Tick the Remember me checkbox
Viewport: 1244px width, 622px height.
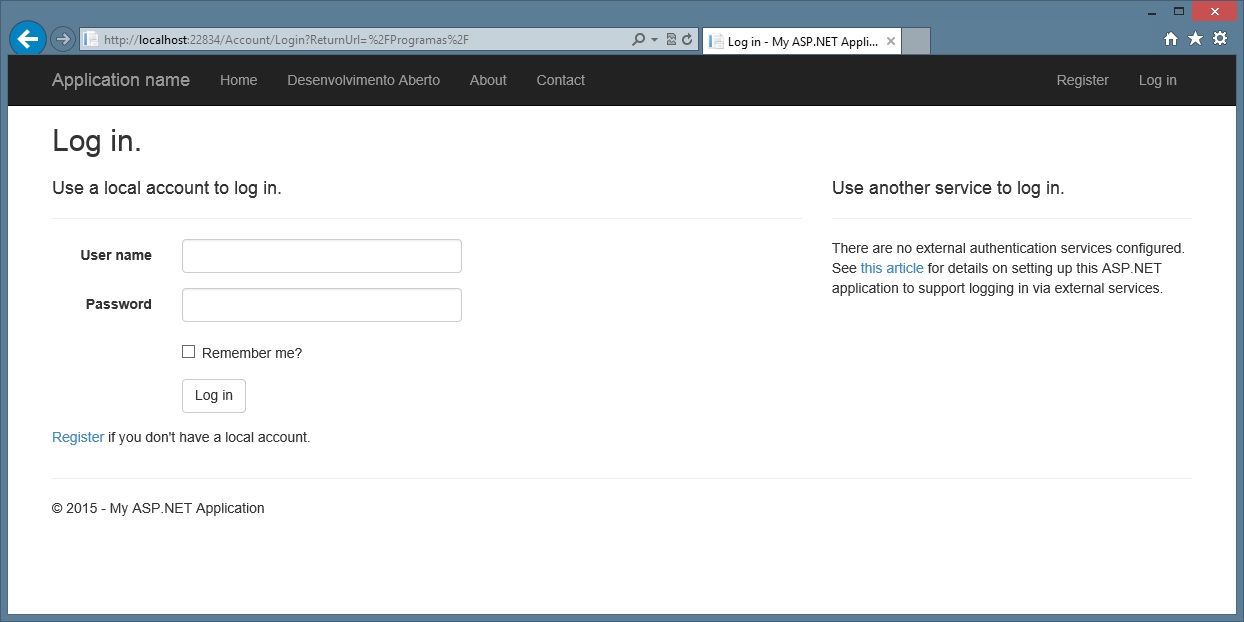click(x=188, y=352)
